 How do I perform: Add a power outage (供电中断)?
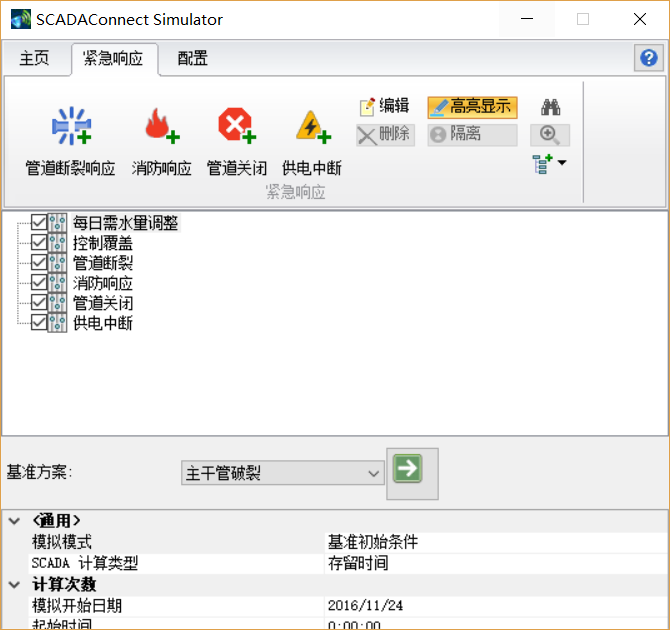click(312, 141)
